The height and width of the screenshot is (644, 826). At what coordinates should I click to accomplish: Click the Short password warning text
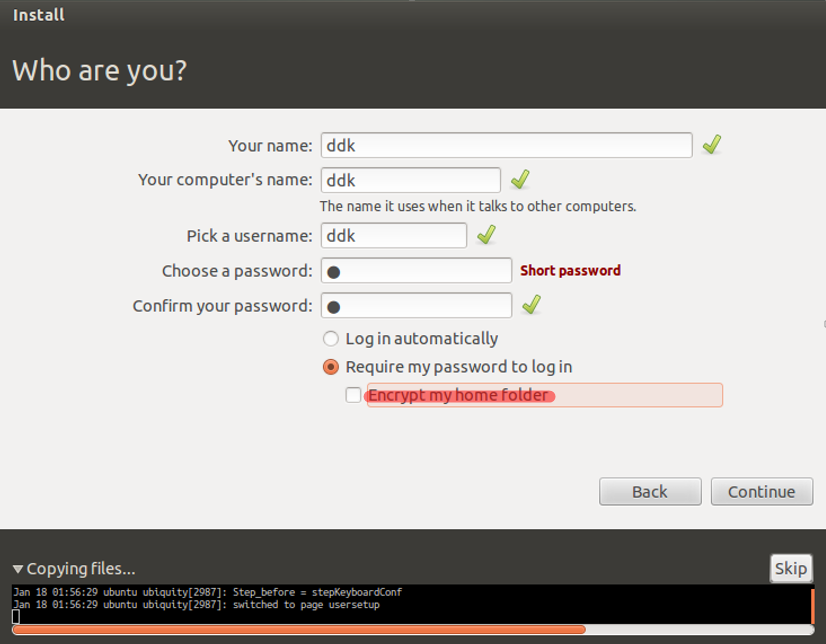(x=570, y=271)
